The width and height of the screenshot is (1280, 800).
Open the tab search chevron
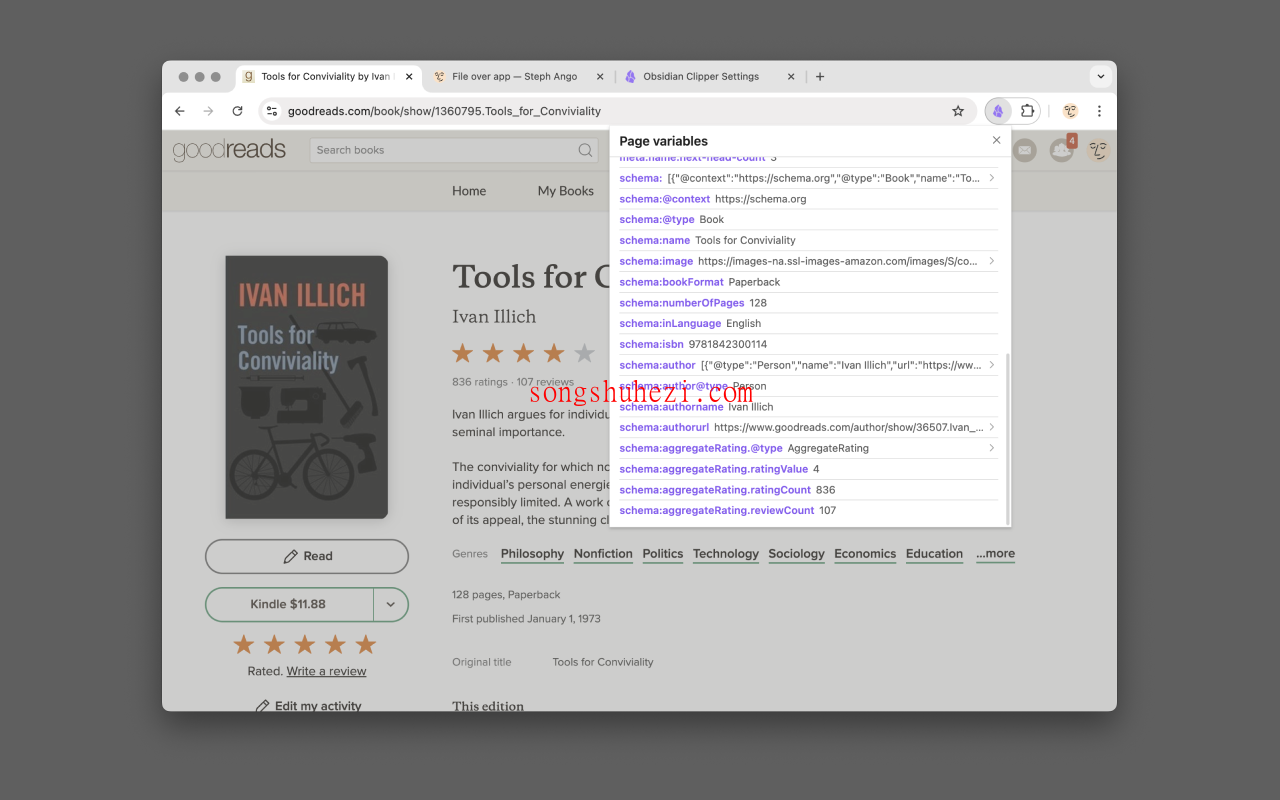pyautogui.click(x=1101, y=76)
